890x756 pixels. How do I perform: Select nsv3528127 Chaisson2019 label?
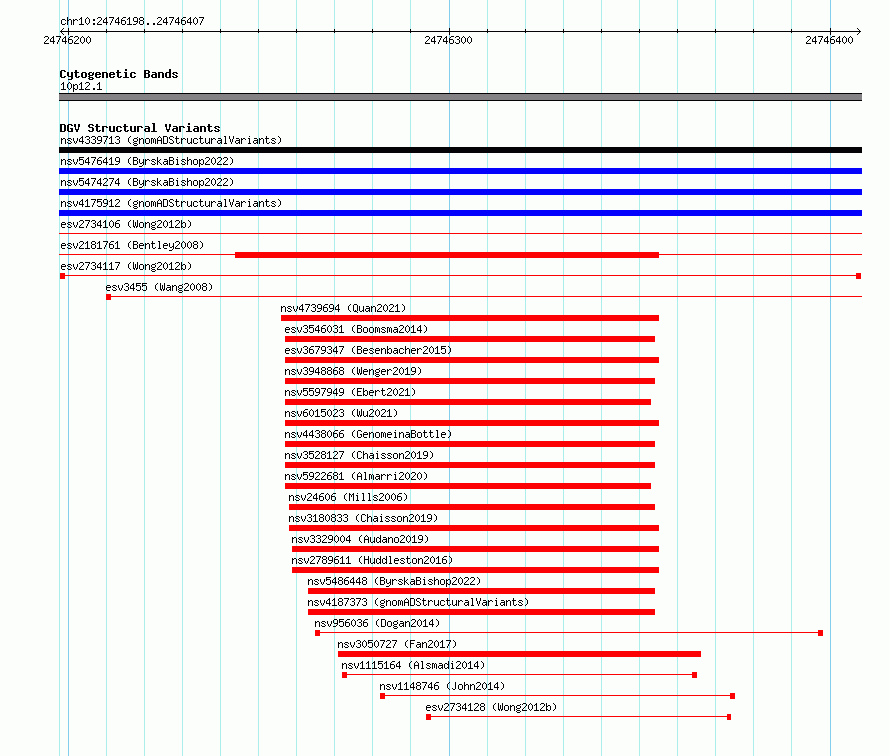[359, 455]
